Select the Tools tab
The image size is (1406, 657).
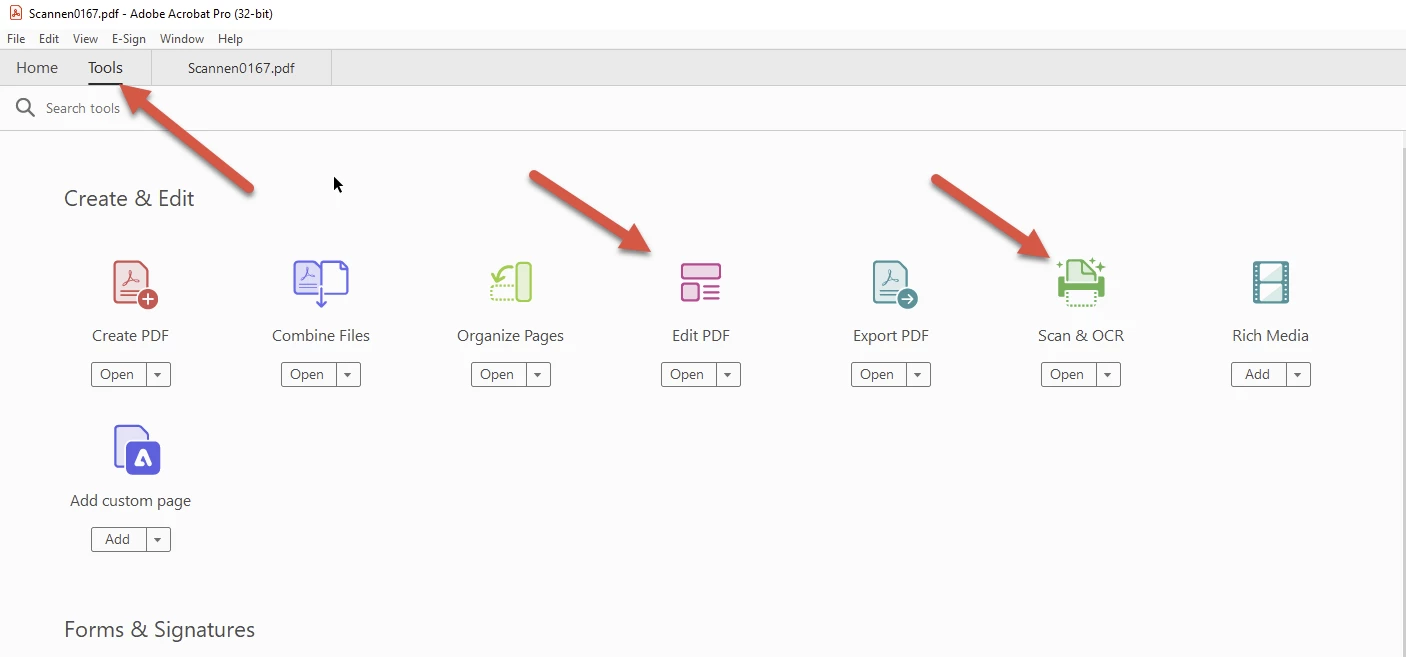point(105,68)
